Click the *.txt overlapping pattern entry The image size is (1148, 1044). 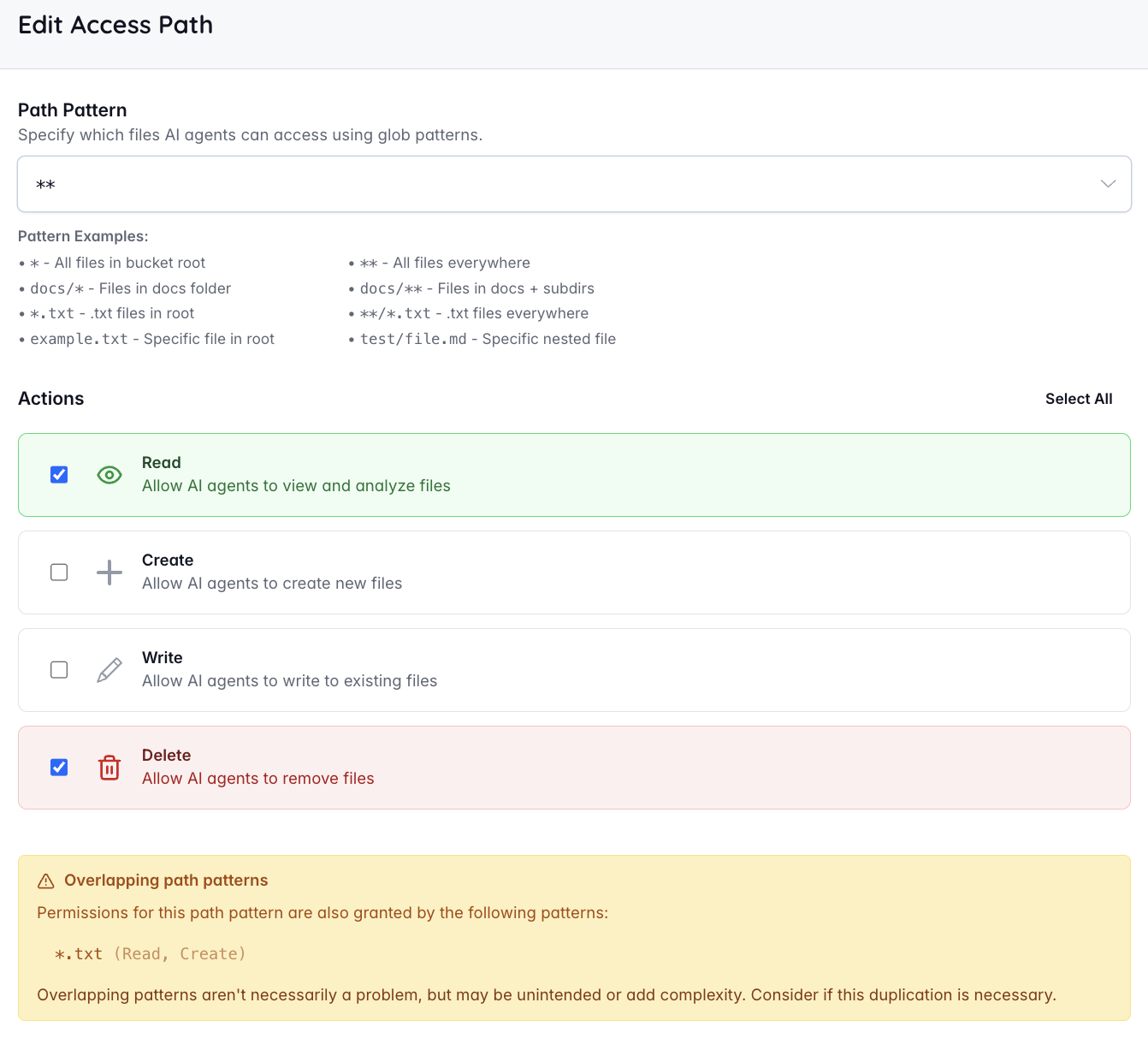(79, 954)
